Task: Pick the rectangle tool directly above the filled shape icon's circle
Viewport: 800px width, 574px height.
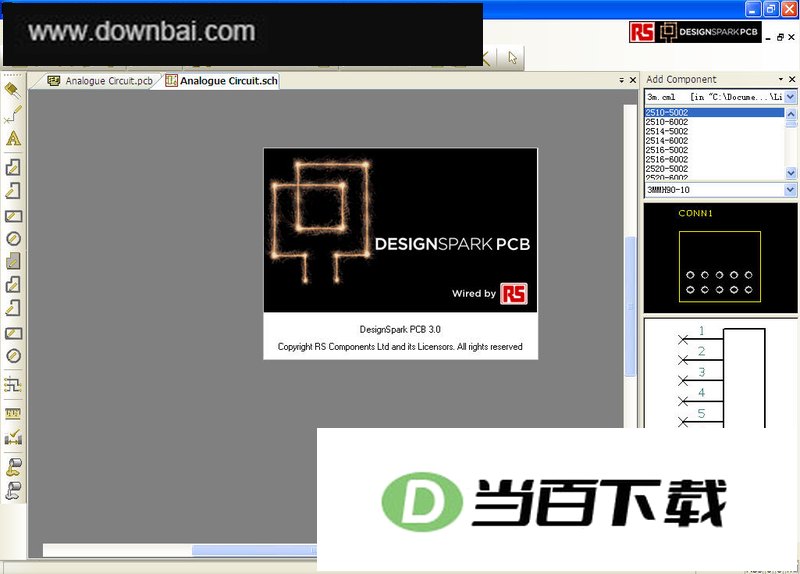Action: point(13,216)
